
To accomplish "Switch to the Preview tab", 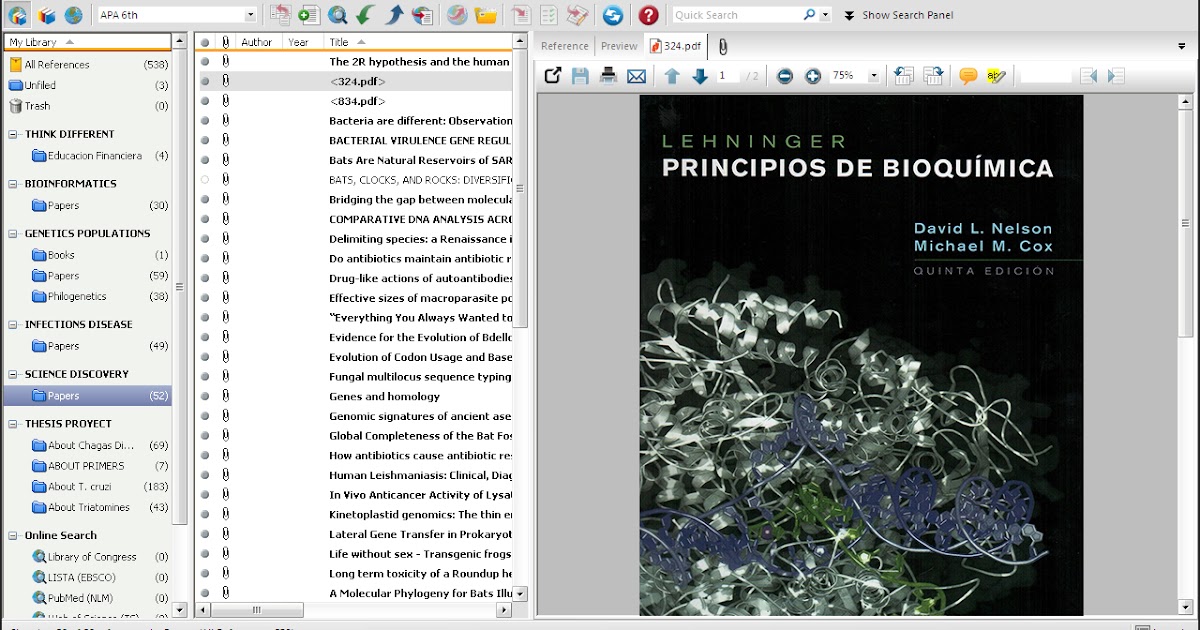I will (x=619, y=46).
